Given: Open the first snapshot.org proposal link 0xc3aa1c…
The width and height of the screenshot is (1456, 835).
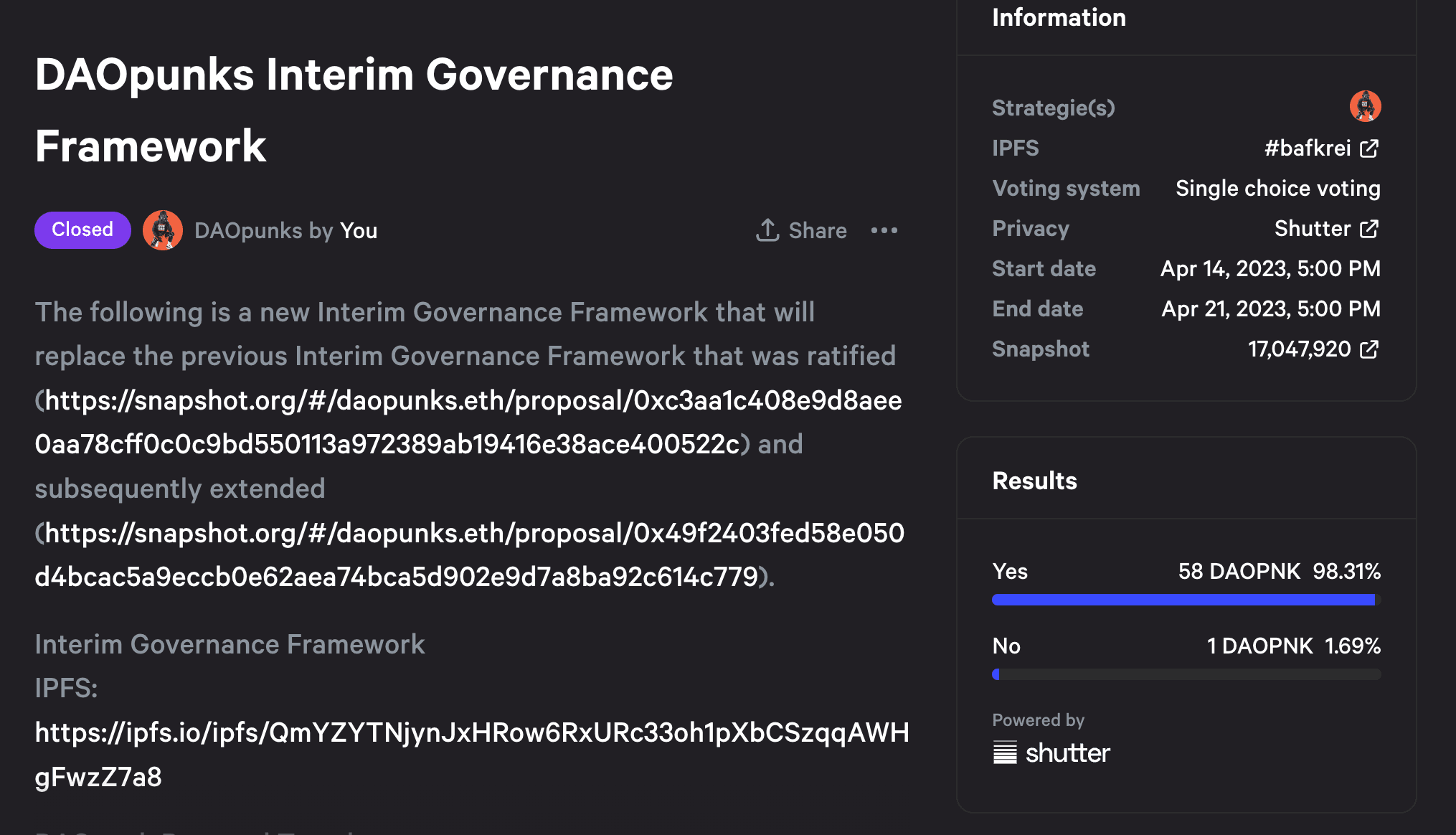Looking at the screenshot, I should 468,423.
